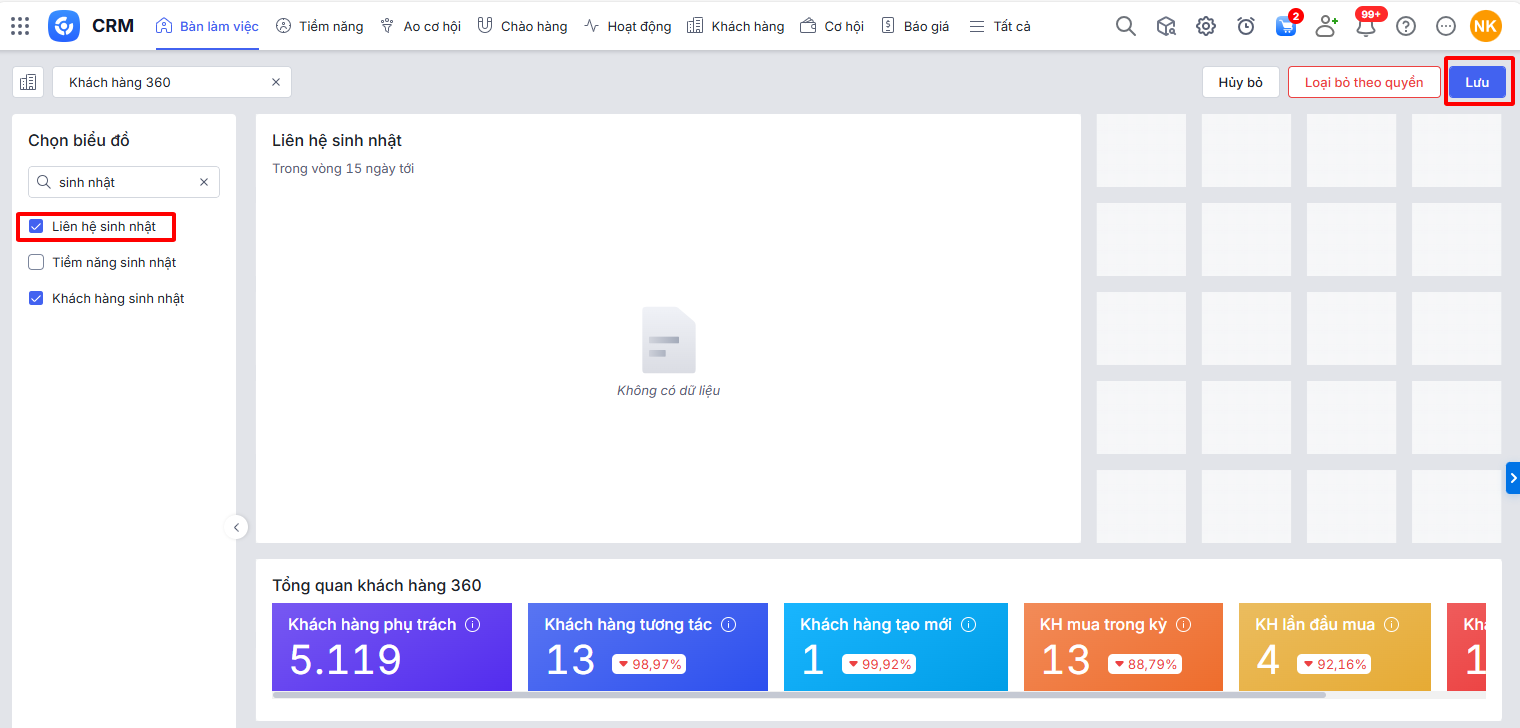Open the settings gear icon
The image size is (1520, 728).
click(x=1206, y=27)
